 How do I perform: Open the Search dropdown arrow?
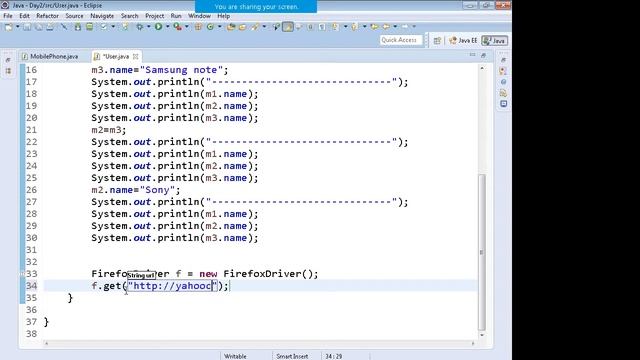[264, 27]
